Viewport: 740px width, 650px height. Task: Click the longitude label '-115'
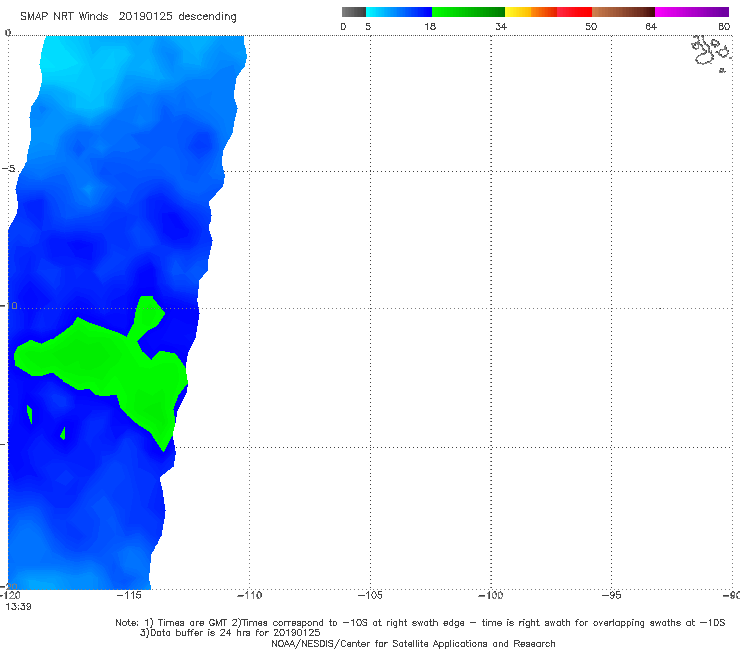click(x=129, y=595)
